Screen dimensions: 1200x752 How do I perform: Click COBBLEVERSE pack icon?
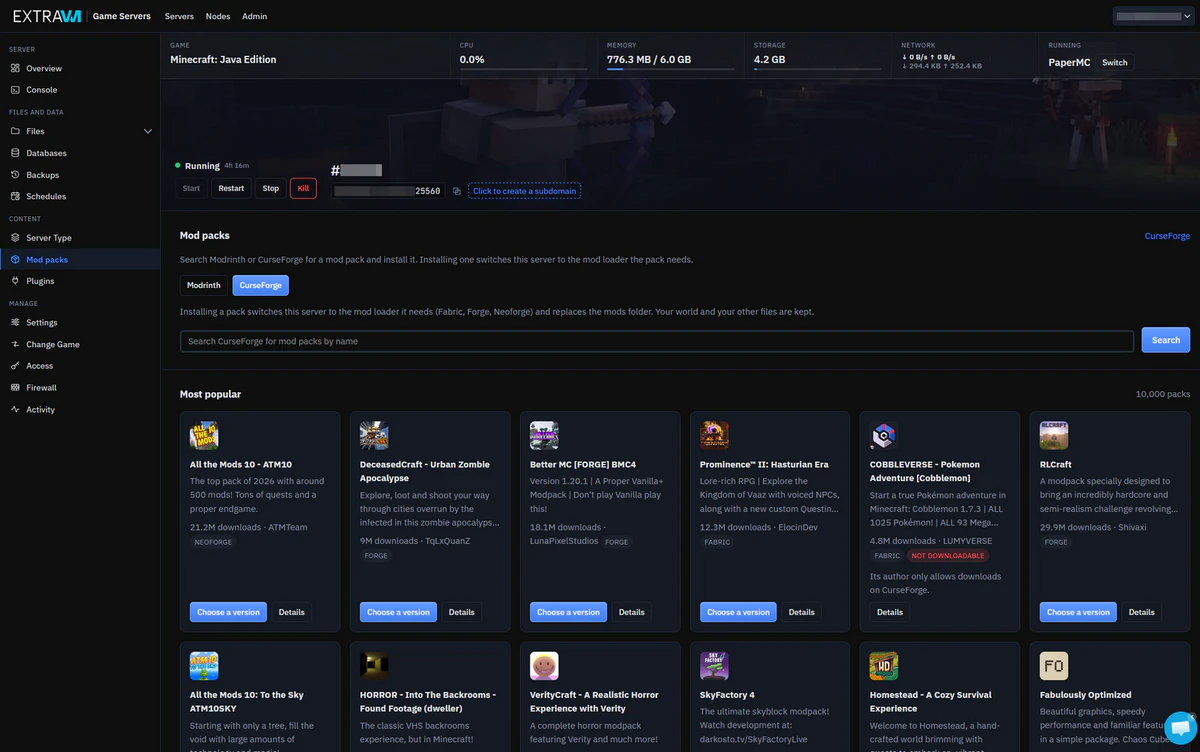[x=884, y=436]
